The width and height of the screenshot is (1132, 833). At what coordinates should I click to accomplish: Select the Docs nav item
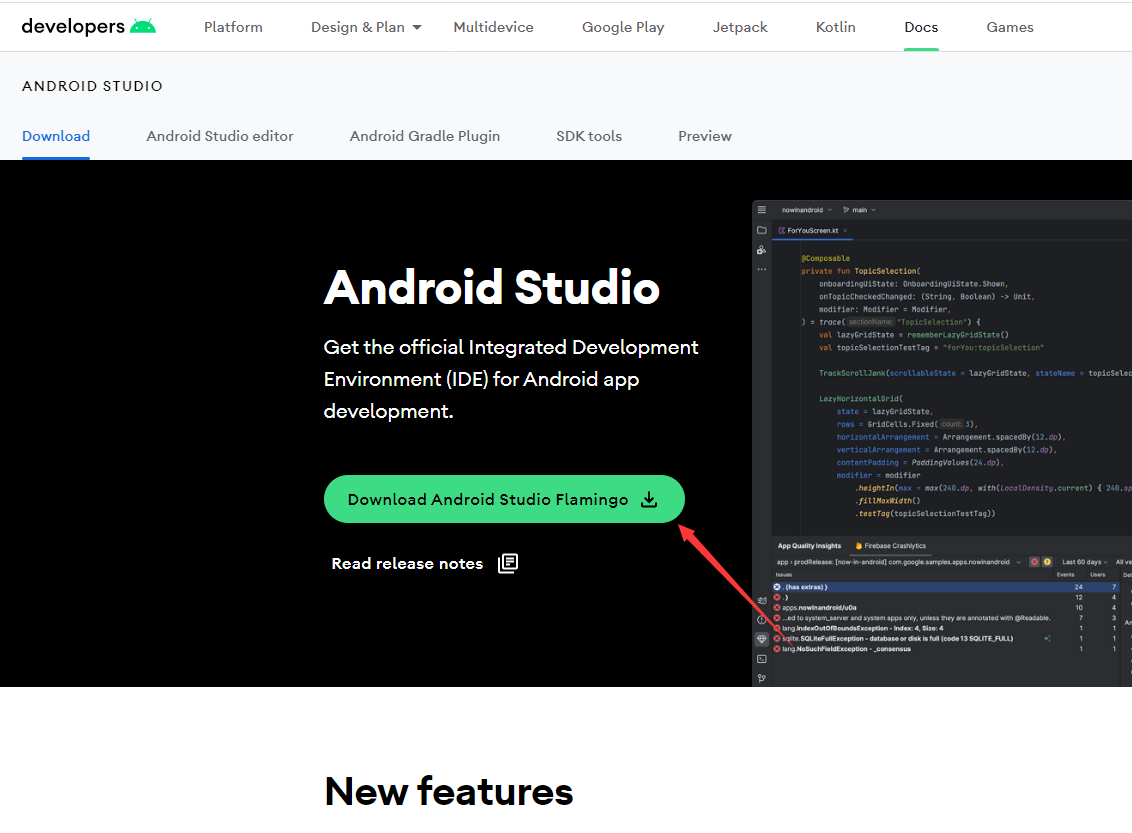point(921,27)
